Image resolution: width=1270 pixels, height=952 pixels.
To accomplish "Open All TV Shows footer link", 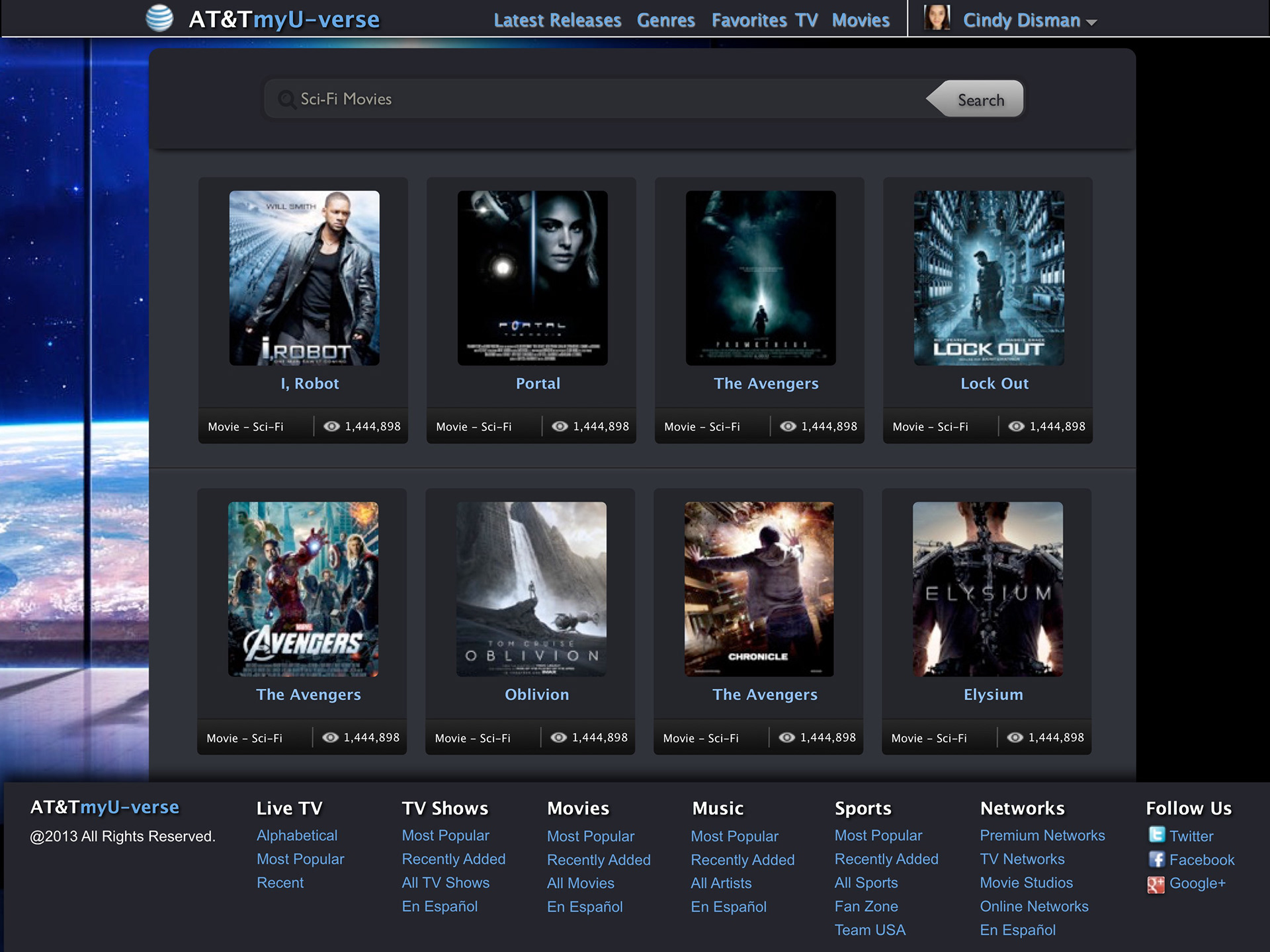I will pyautogui.click(x=446, y=883).
